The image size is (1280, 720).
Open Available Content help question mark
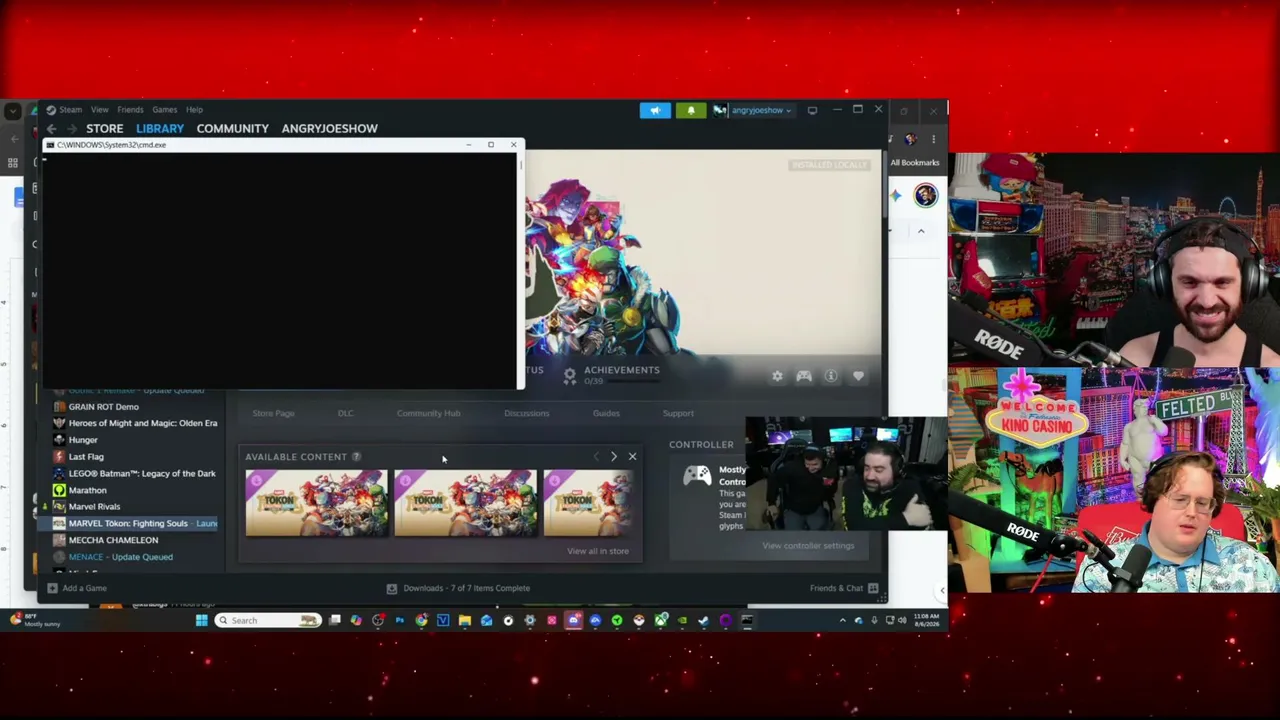(356, 457)
